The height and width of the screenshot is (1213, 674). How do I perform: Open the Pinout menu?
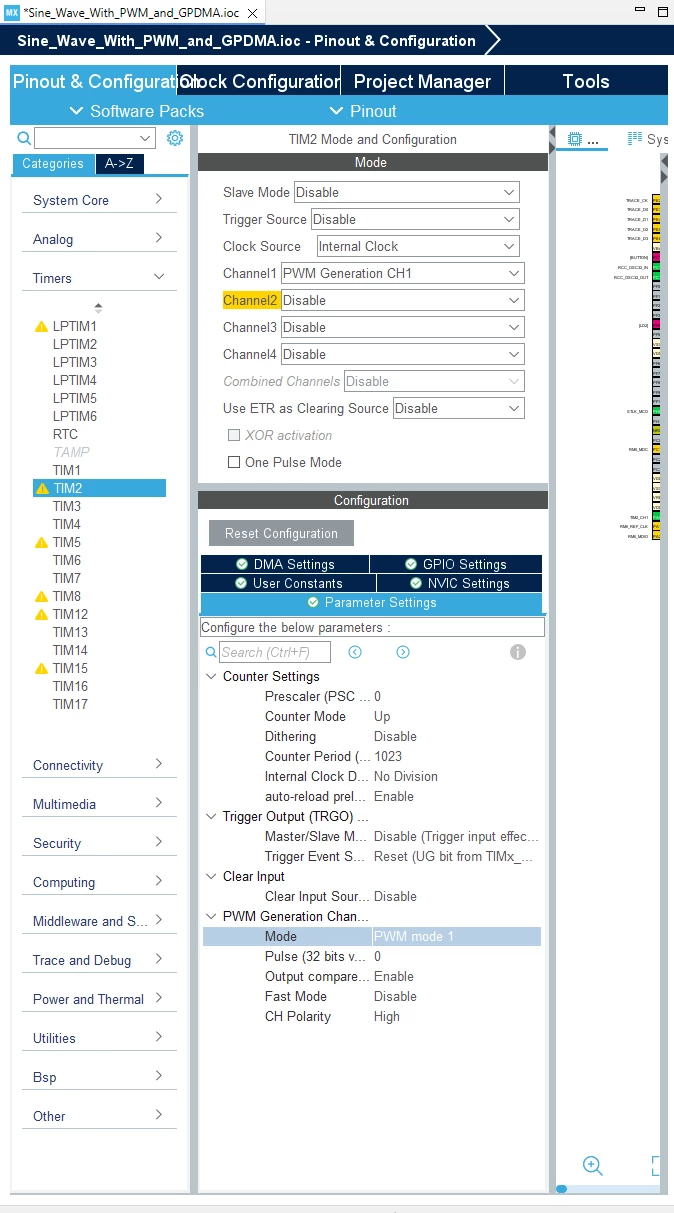click(x=363, y=111)
